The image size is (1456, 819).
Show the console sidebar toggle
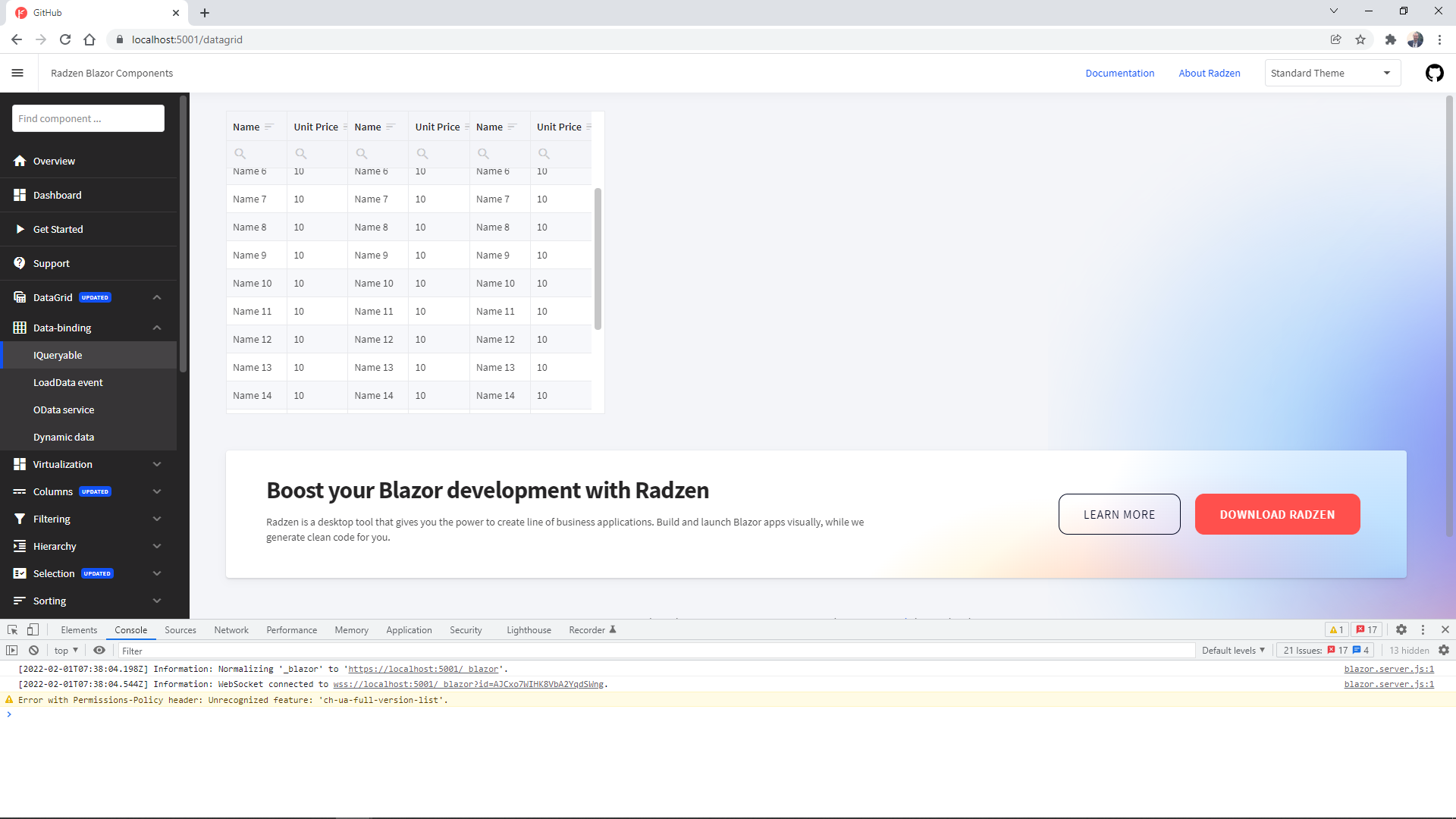(12, 650)
